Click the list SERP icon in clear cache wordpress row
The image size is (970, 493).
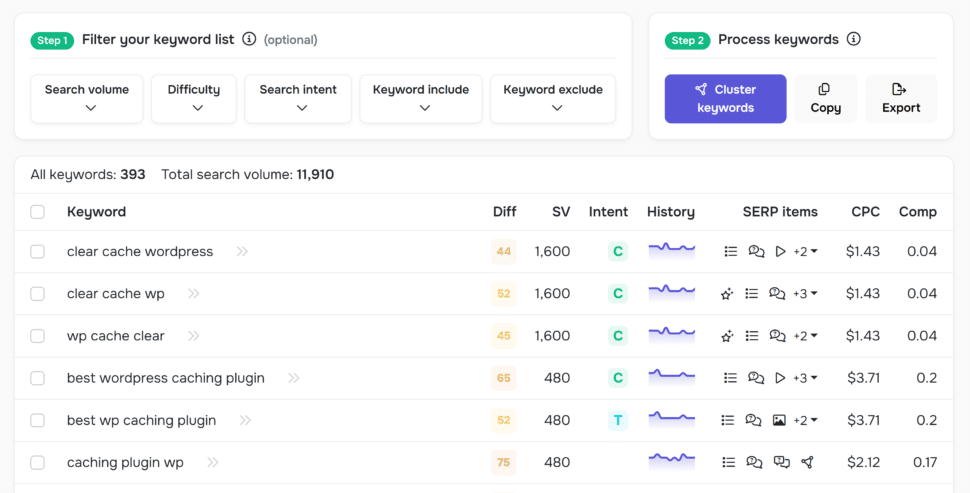(731, 251)
